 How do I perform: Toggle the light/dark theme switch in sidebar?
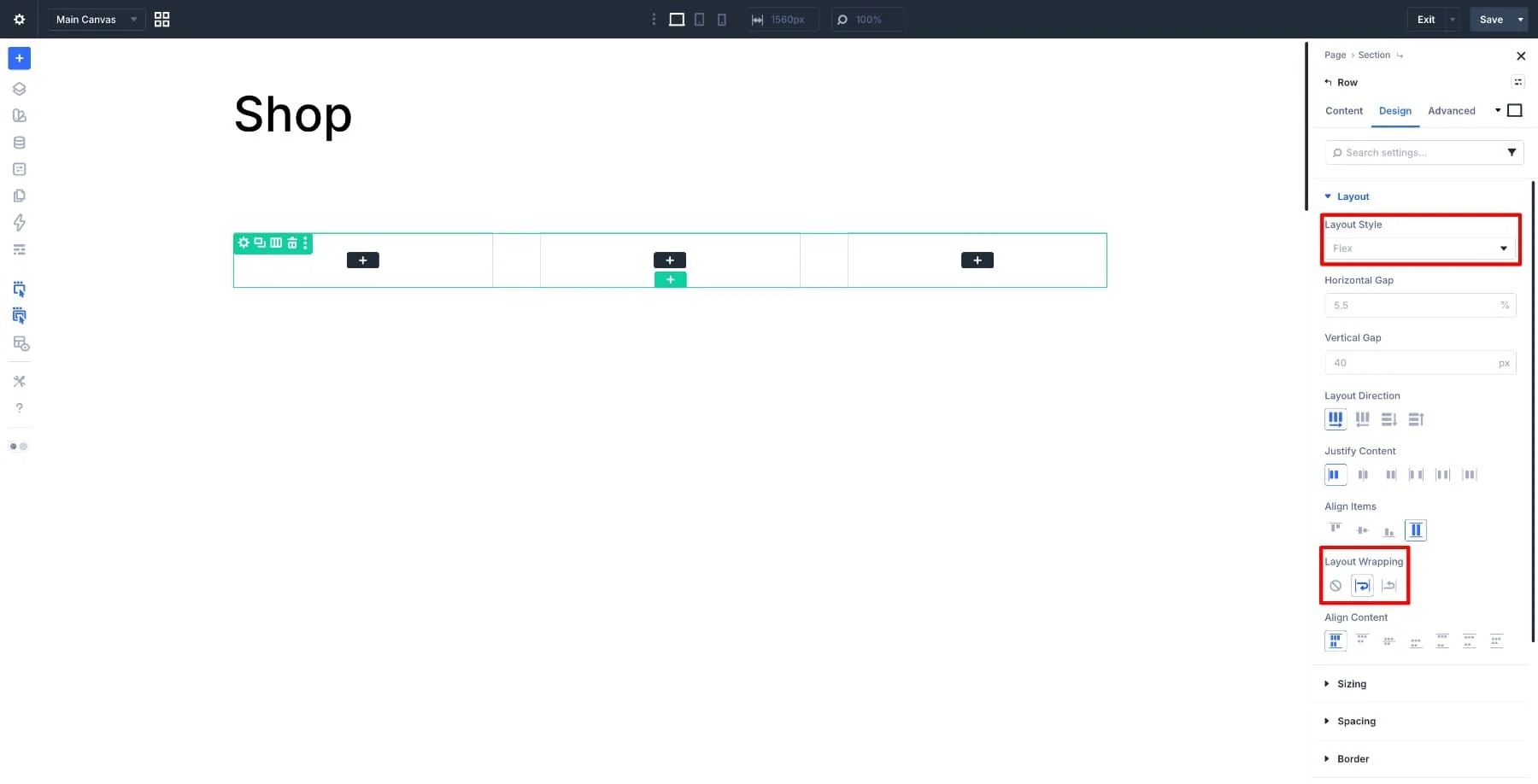coord(19,446)
